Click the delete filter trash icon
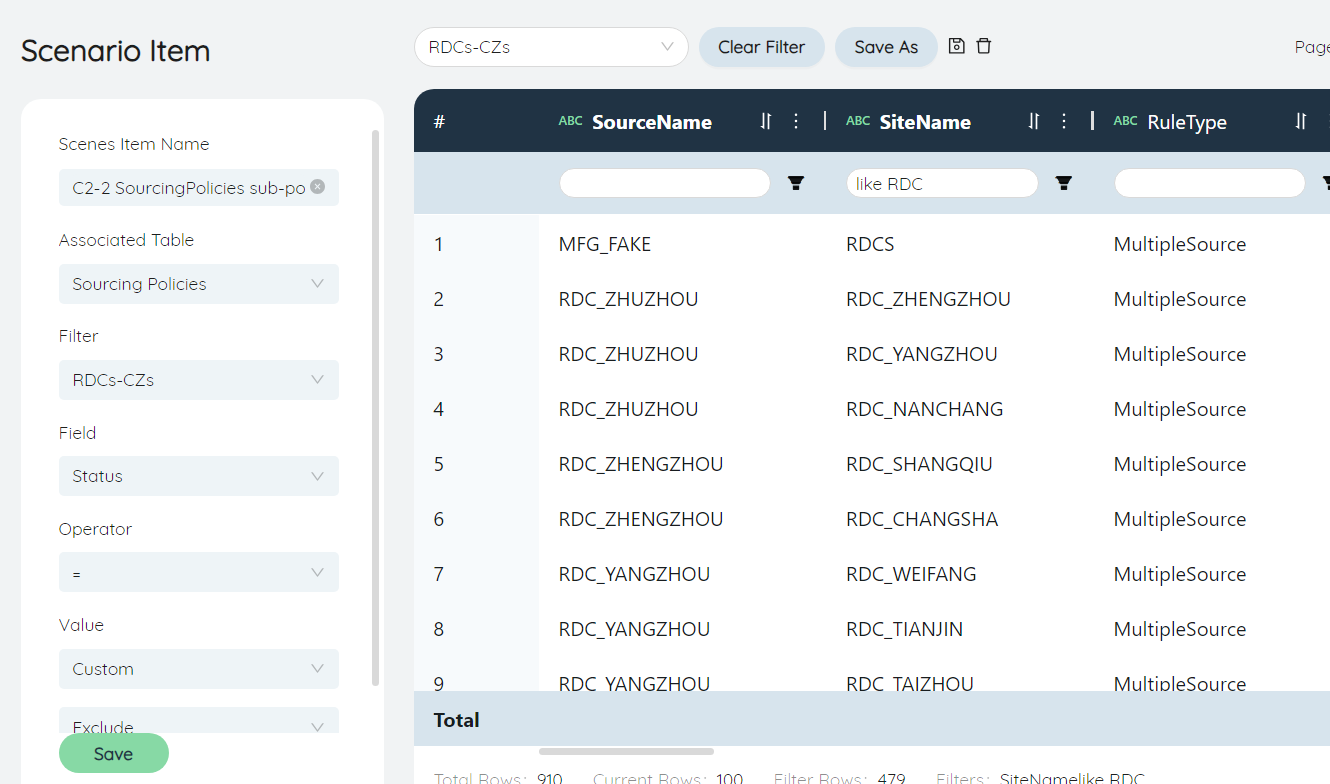 point(984,46)
